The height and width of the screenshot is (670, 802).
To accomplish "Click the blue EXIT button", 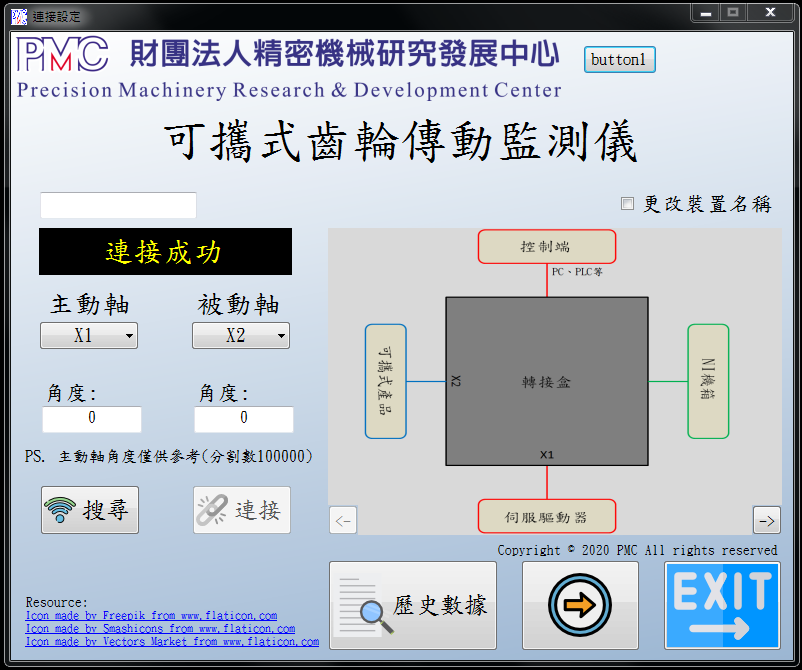I will pyautogui.click(x=722, y=606).
